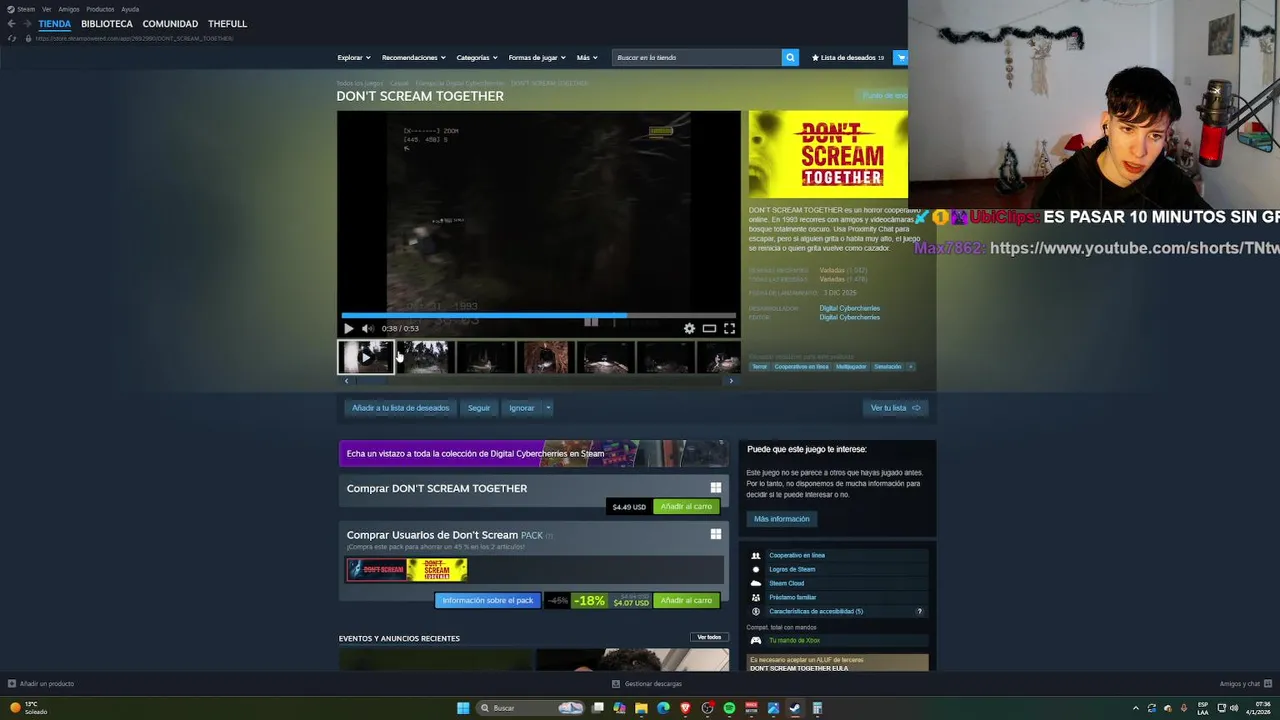Click the Terror tag

point(760,367)
